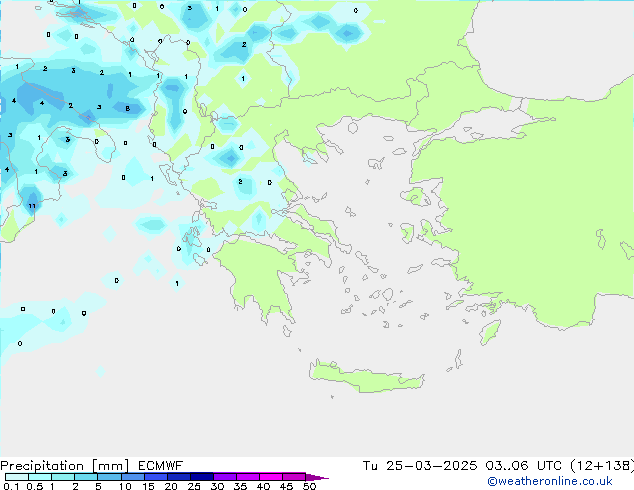634x490 pixels.
Task: Click the island of Crete on map
Action: [x=367, y=376]
